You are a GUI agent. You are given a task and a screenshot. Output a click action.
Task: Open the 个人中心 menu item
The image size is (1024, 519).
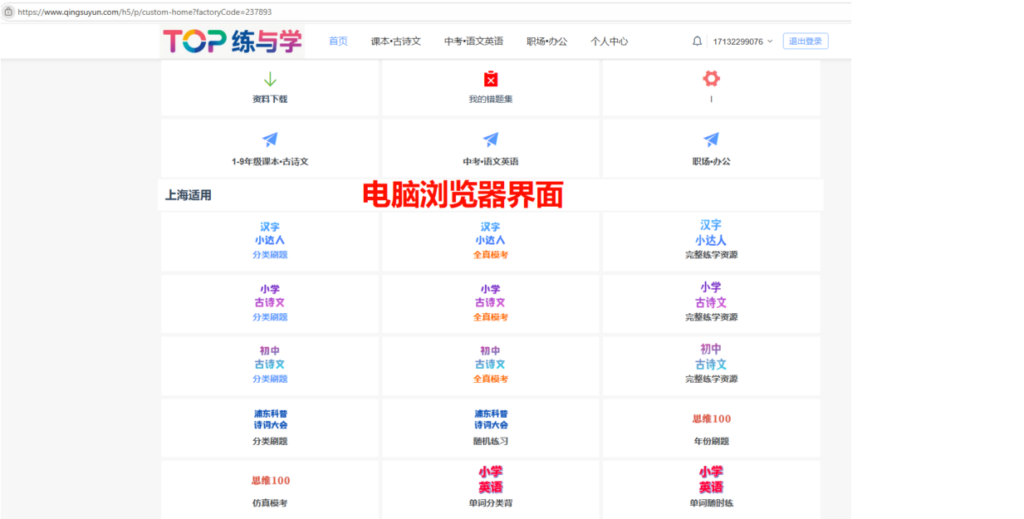609,41
